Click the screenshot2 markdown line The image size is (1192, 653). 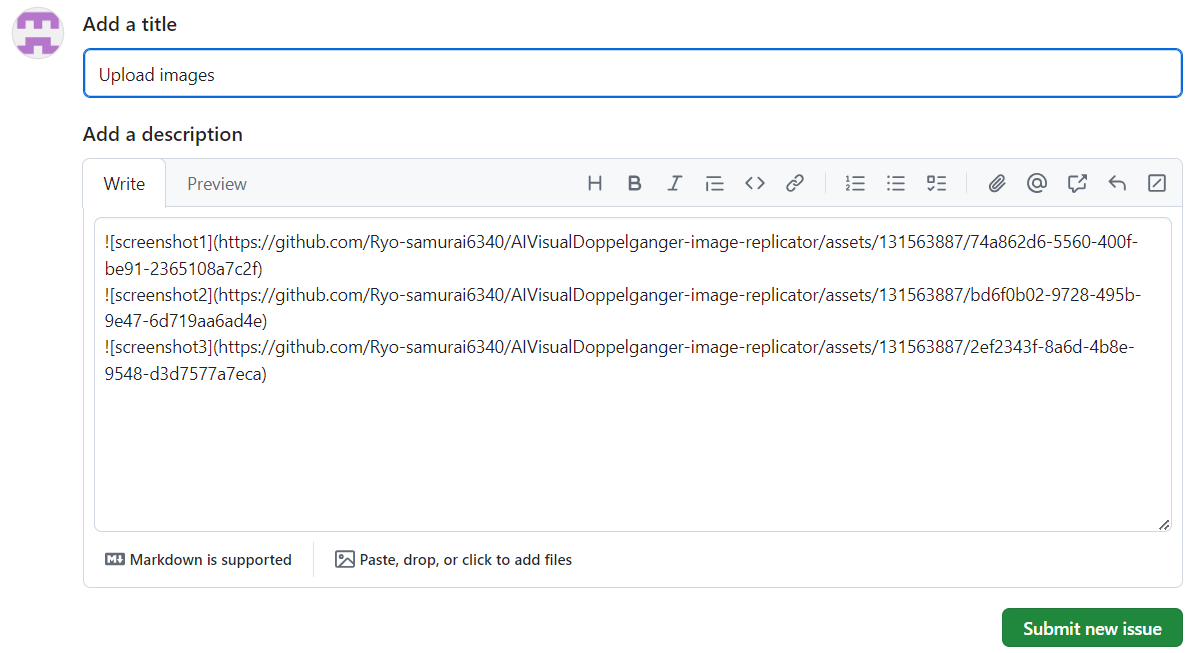623,308
